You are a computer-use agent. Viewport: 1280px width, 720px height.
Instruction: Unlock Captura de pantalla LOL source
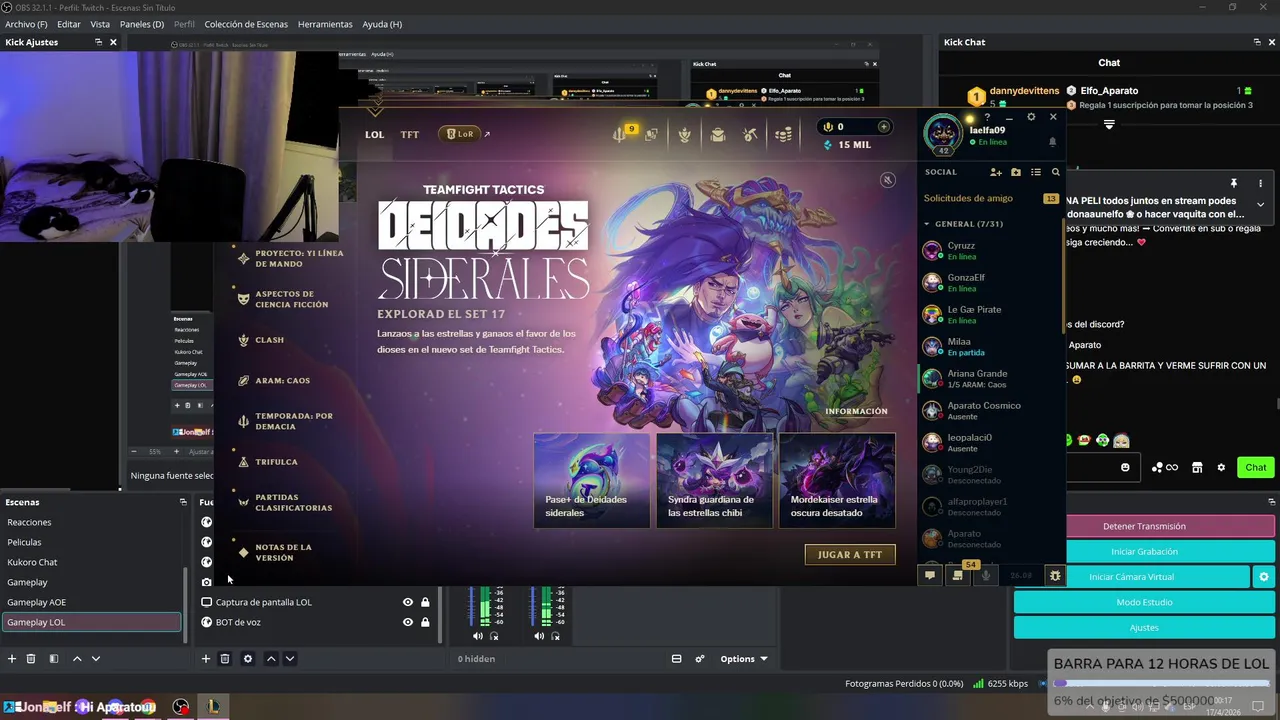tap(425, 602)
